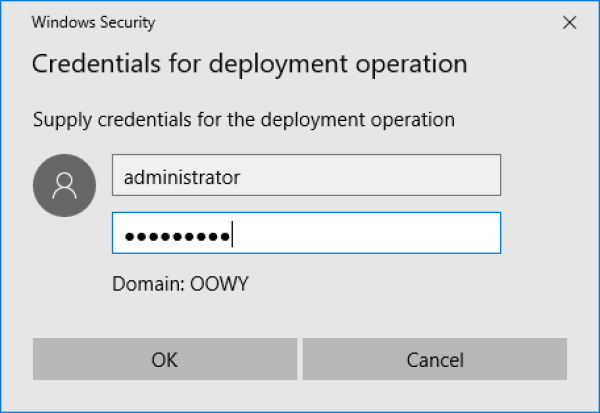Click the word administrator in username box
Image resolution: width=600 pixels, height=413 pixels.
[x=181, y=176]
